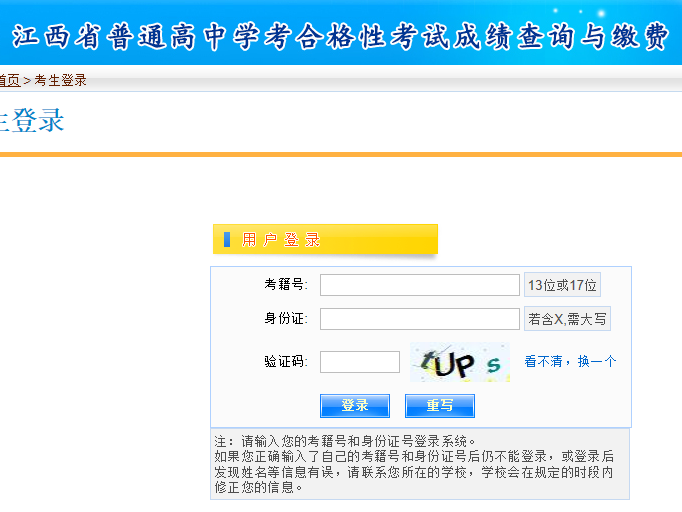Click the 验证码 field label
Image resolution: width=682 pixels, height=512 pixels.
coord(286,361)
